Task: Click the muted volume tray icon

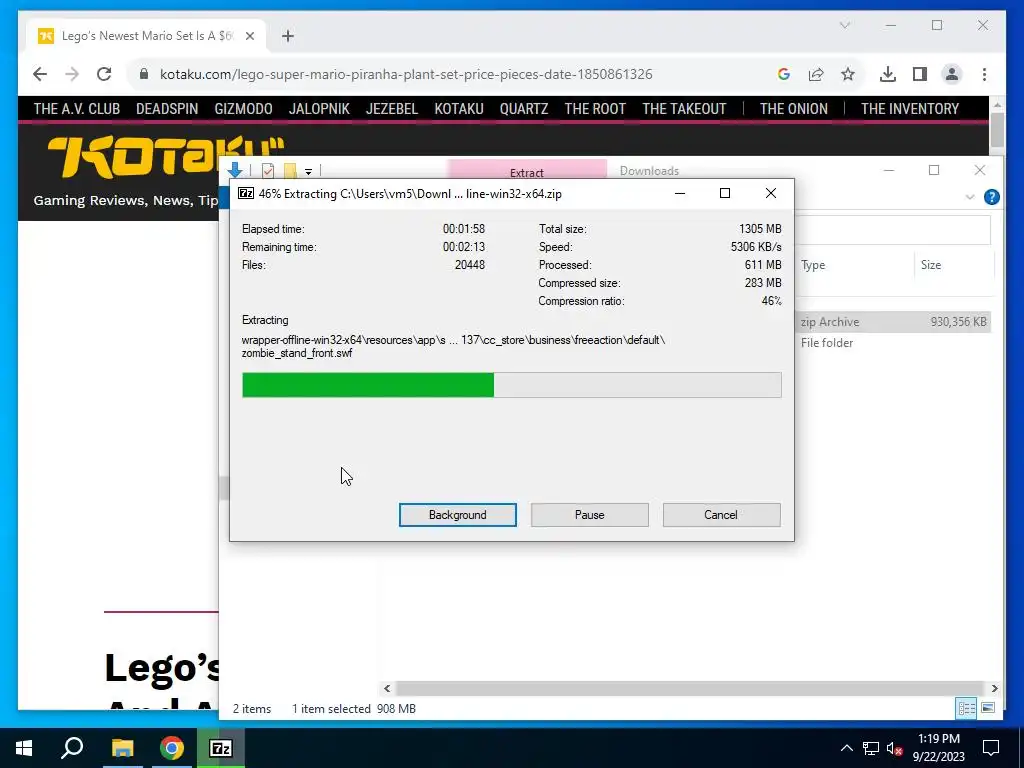Action: pyautogui.click(x=894, y=748)
